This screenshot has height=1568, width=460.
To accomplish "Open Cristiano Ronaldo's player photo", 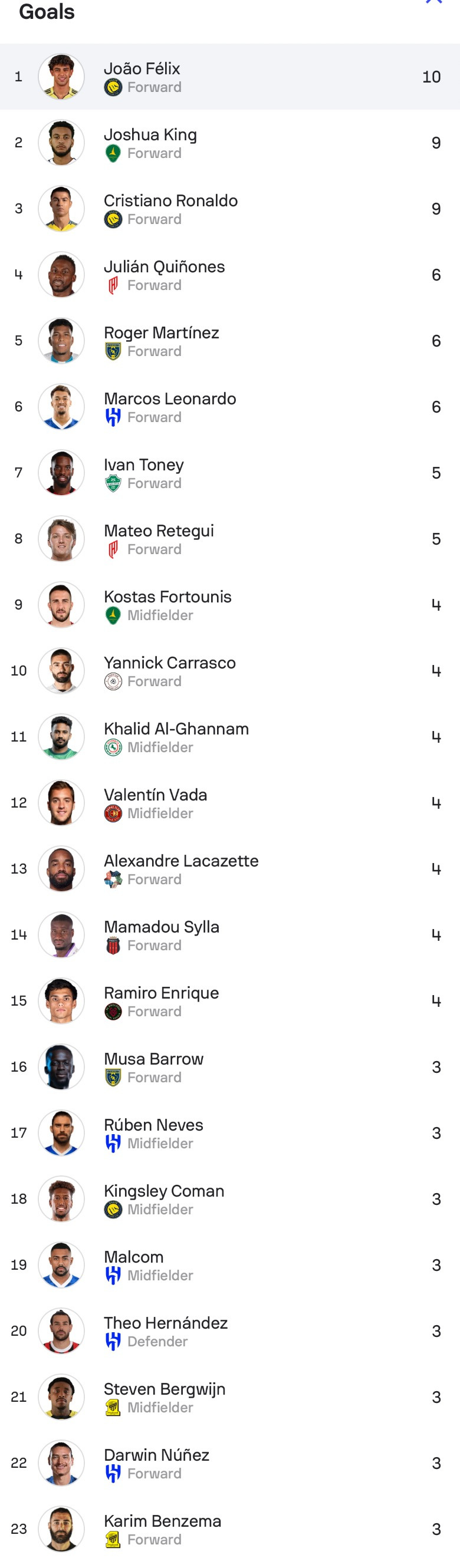I will [x=61, y=209].
